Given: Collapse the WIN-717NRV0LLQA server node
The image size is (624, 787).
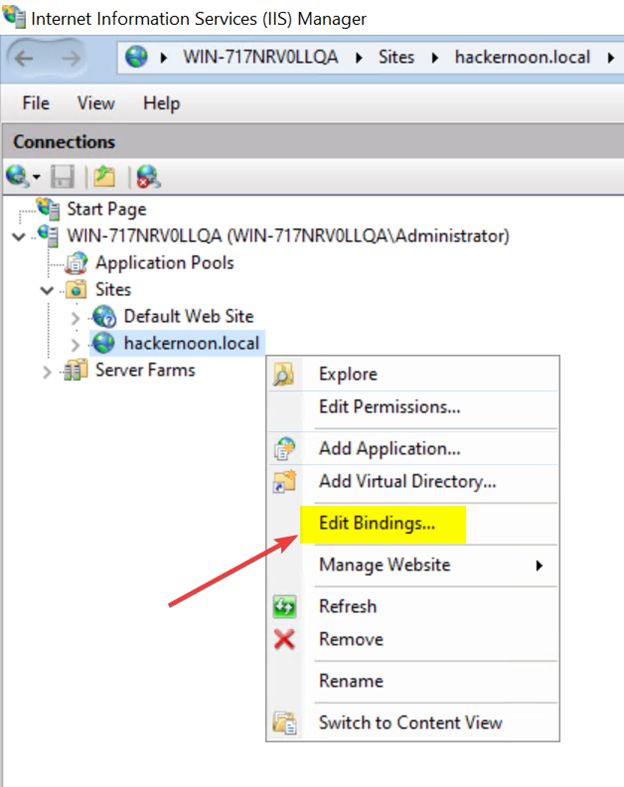Looking at the screenshot, I should (x=19, y=236).
